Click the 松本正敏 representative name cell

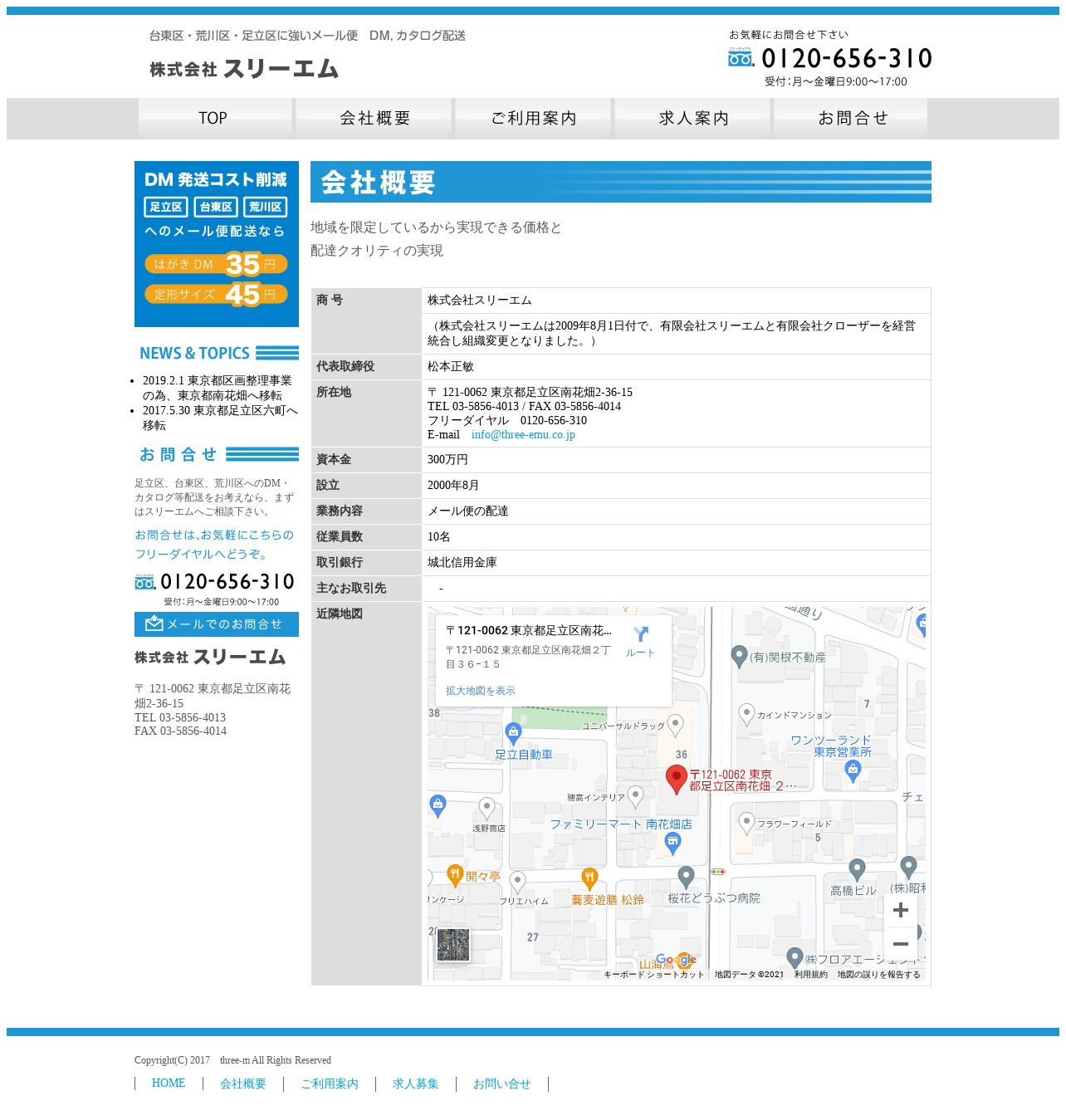pyautogui.click(x=676, y=367)
